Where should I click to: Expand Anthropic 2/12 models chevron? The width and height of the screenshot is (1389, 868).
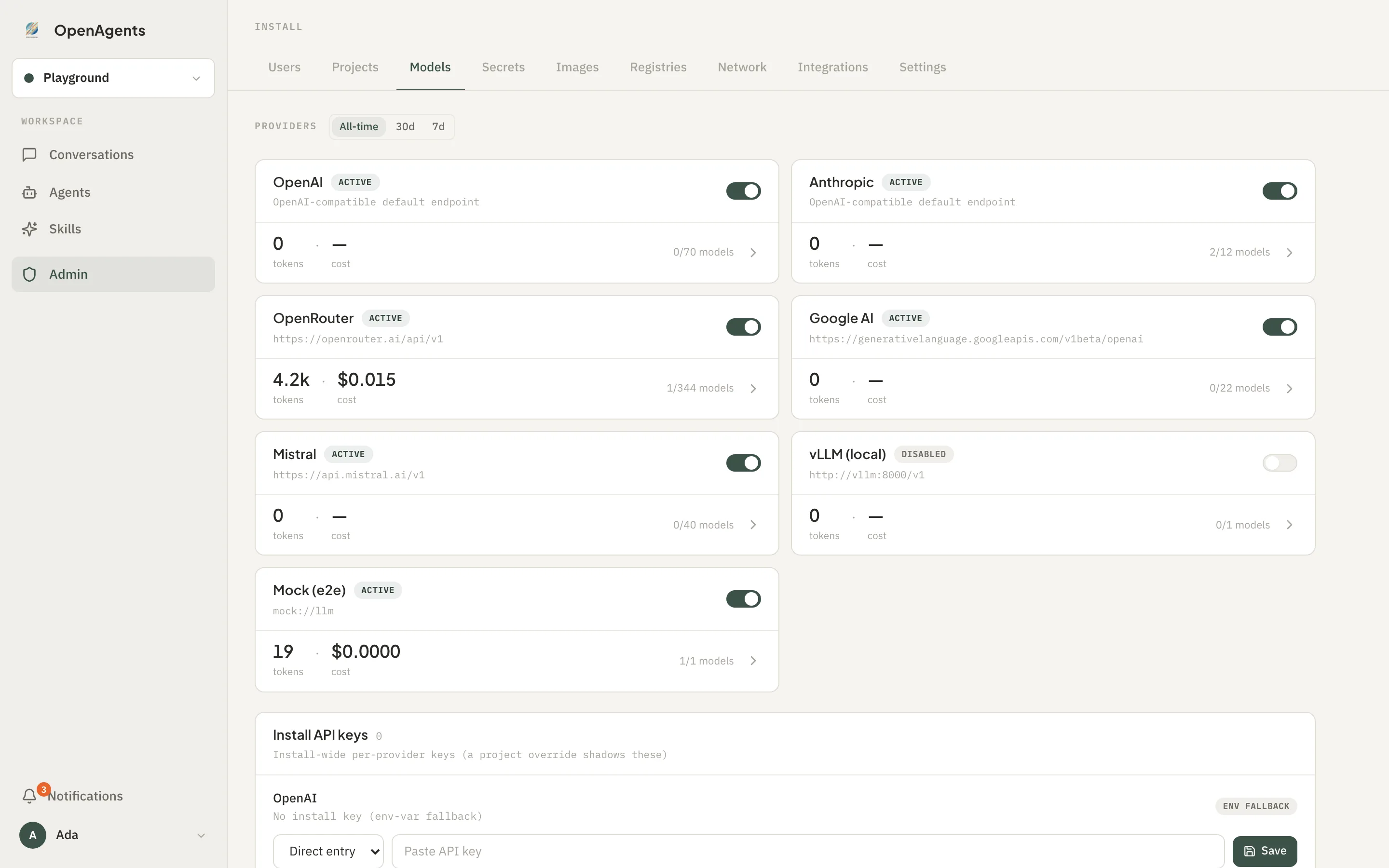1289,253
